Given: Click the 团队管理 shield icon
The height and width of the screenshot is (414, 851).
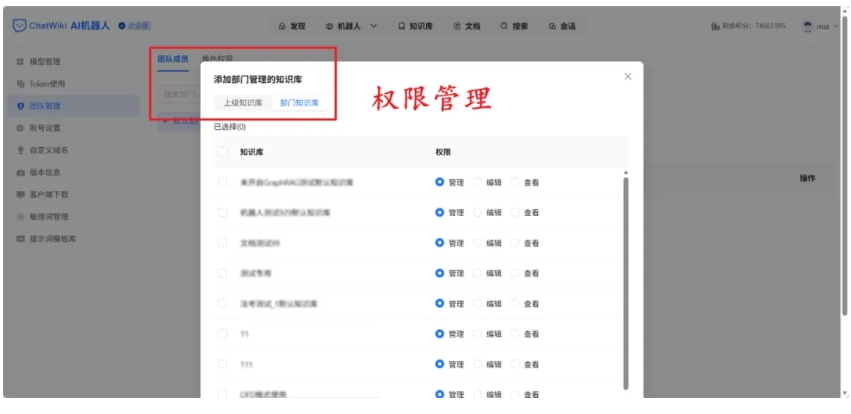Looking at the screenshot, I should coord(21,106).
